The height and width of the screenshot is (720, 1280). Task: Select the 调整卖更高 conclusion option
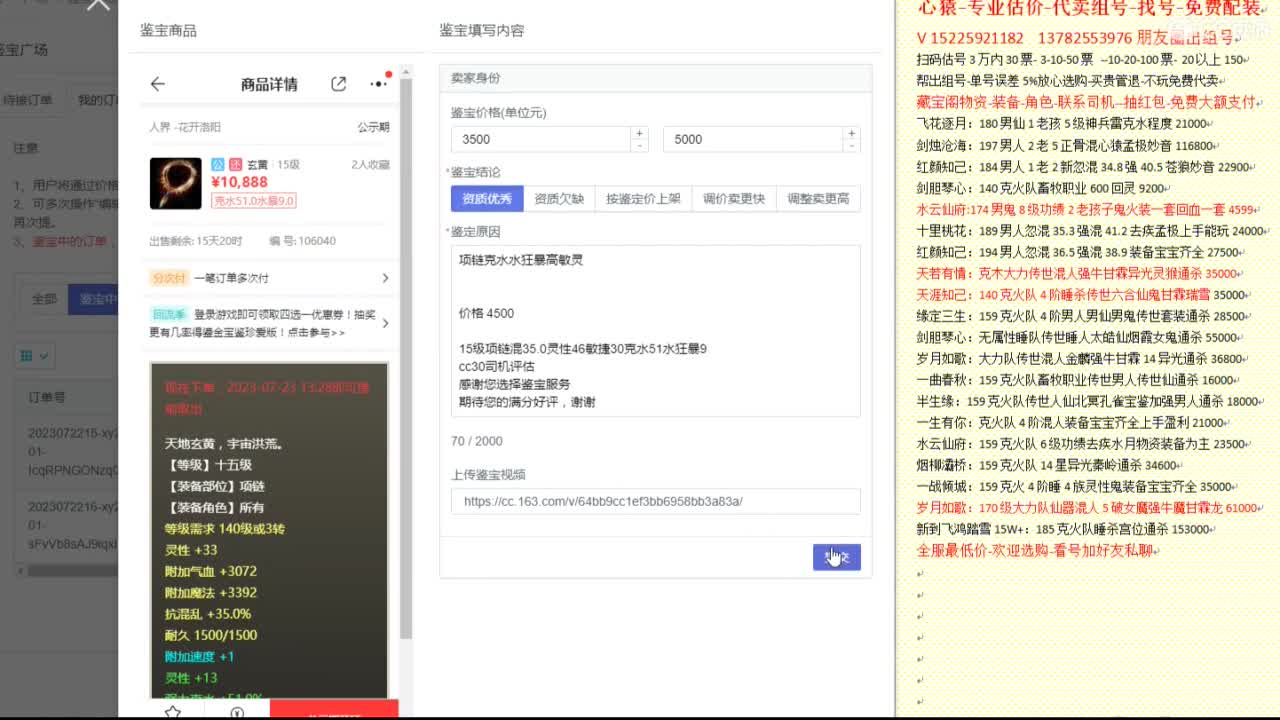(820, 198)
